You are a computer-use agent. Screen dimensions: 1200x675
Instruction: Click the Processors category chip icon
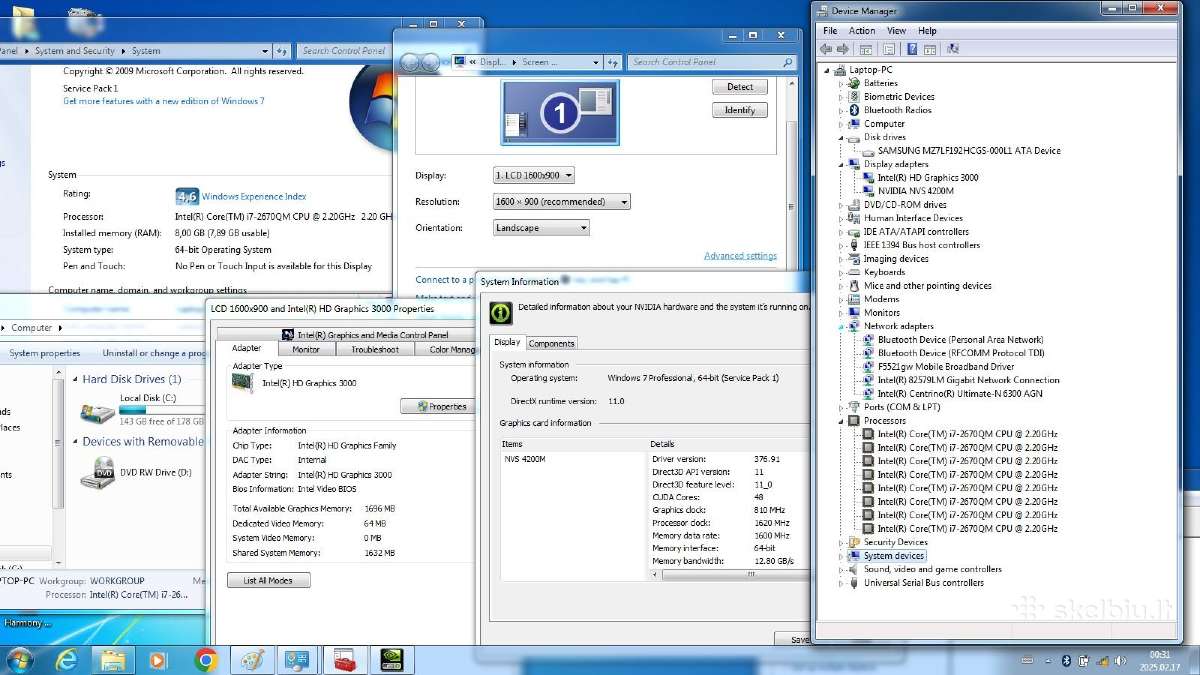coord(854,421)
